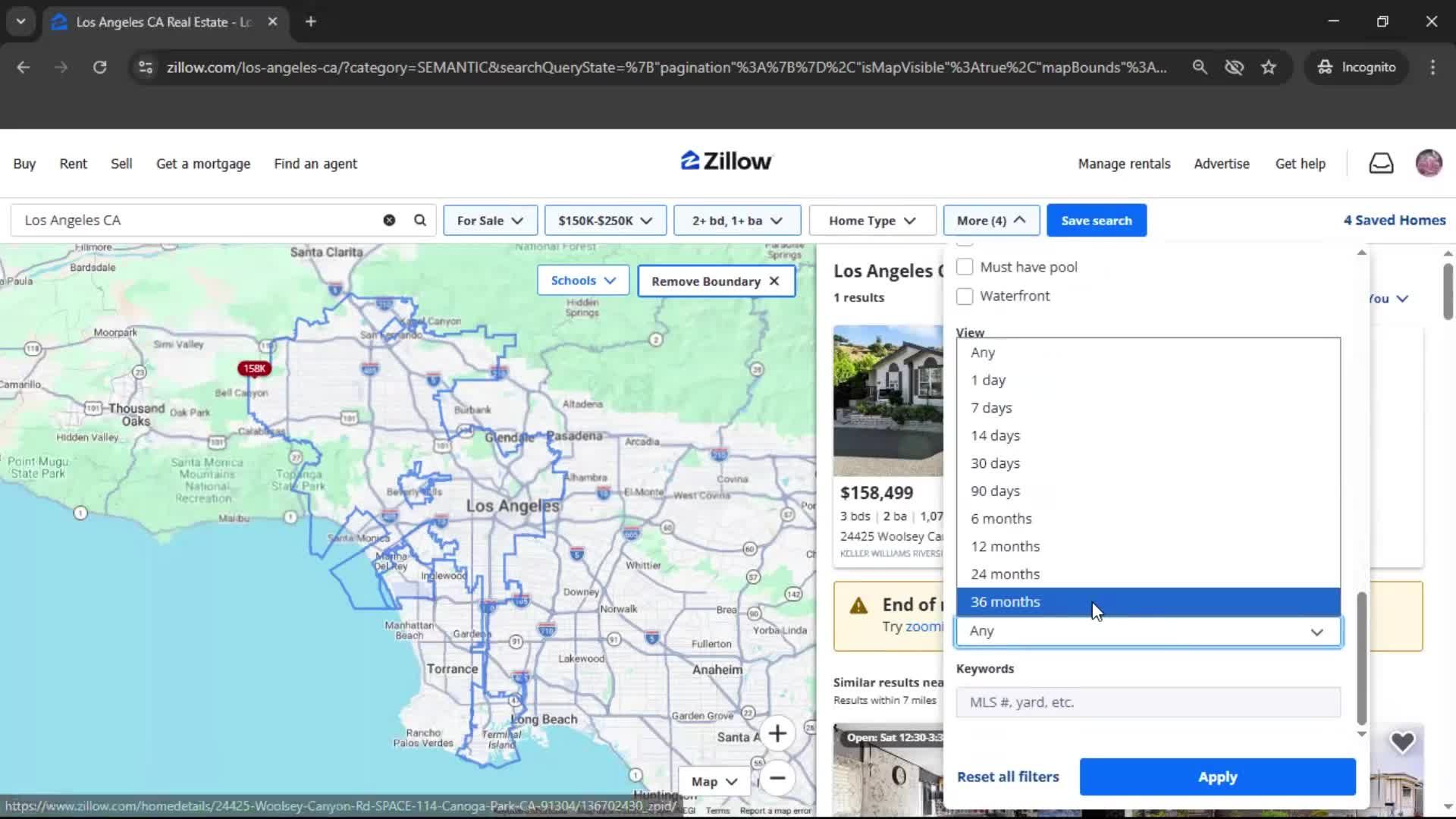The height and width of the screenshot is (819, 1456).
Task: Open the Zillow inbox icon
Action: pyautogui.click(x=1381, y=163)
